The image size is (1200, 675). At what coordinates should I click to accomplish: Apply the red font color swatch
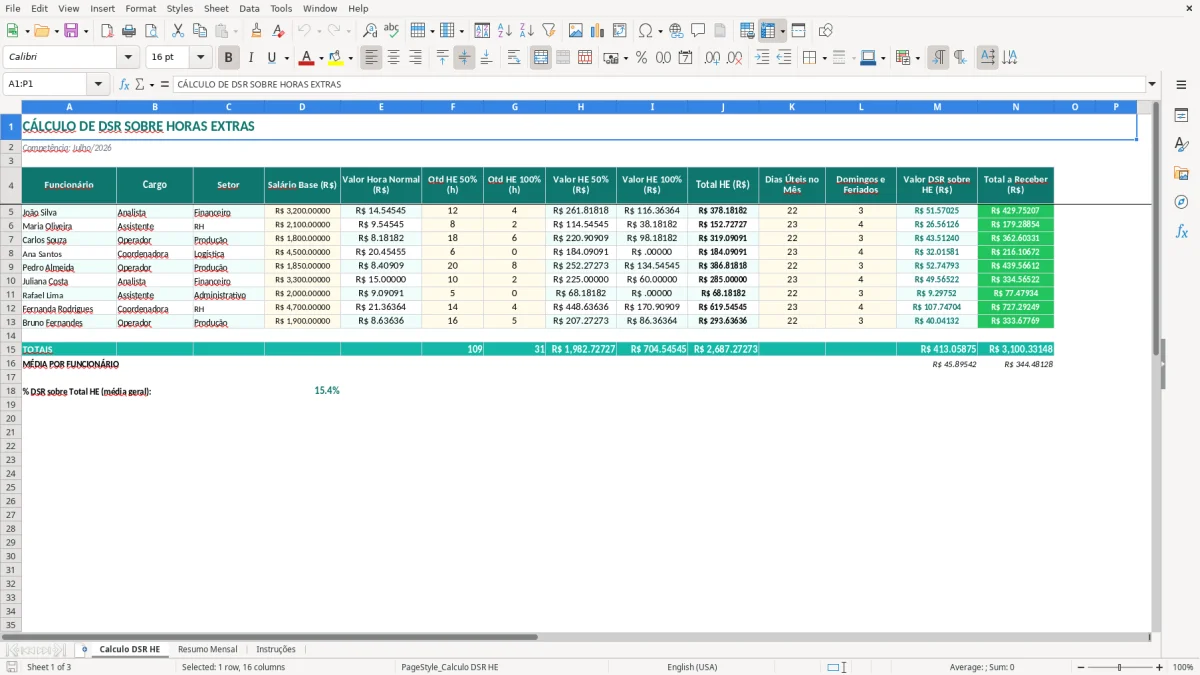tap(307, 58)
